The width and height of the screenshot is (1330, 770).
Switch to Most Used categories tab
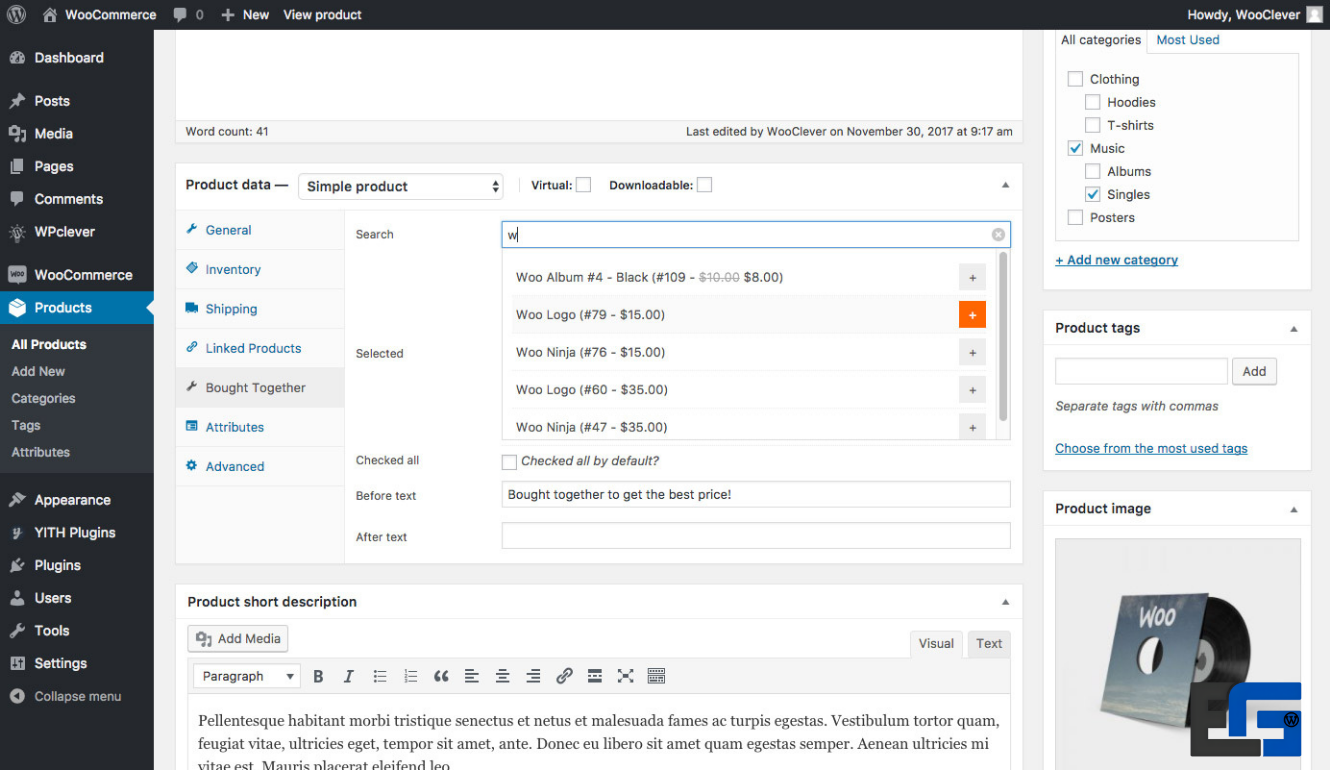[x=1188, y=40]
